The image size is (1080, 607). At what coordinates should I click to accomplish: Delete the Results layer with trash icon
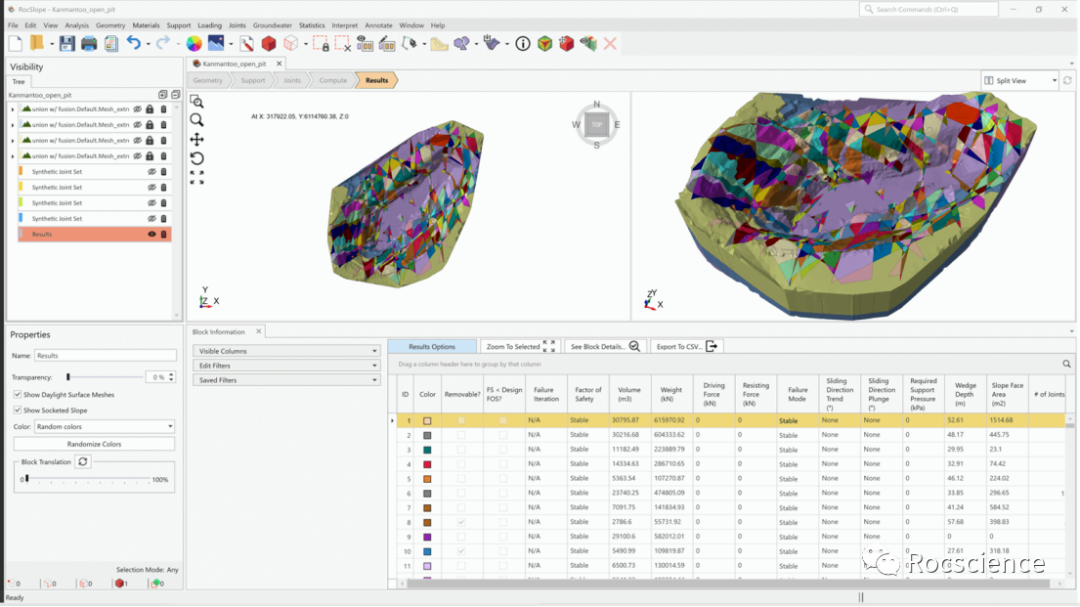coord(164,234)
